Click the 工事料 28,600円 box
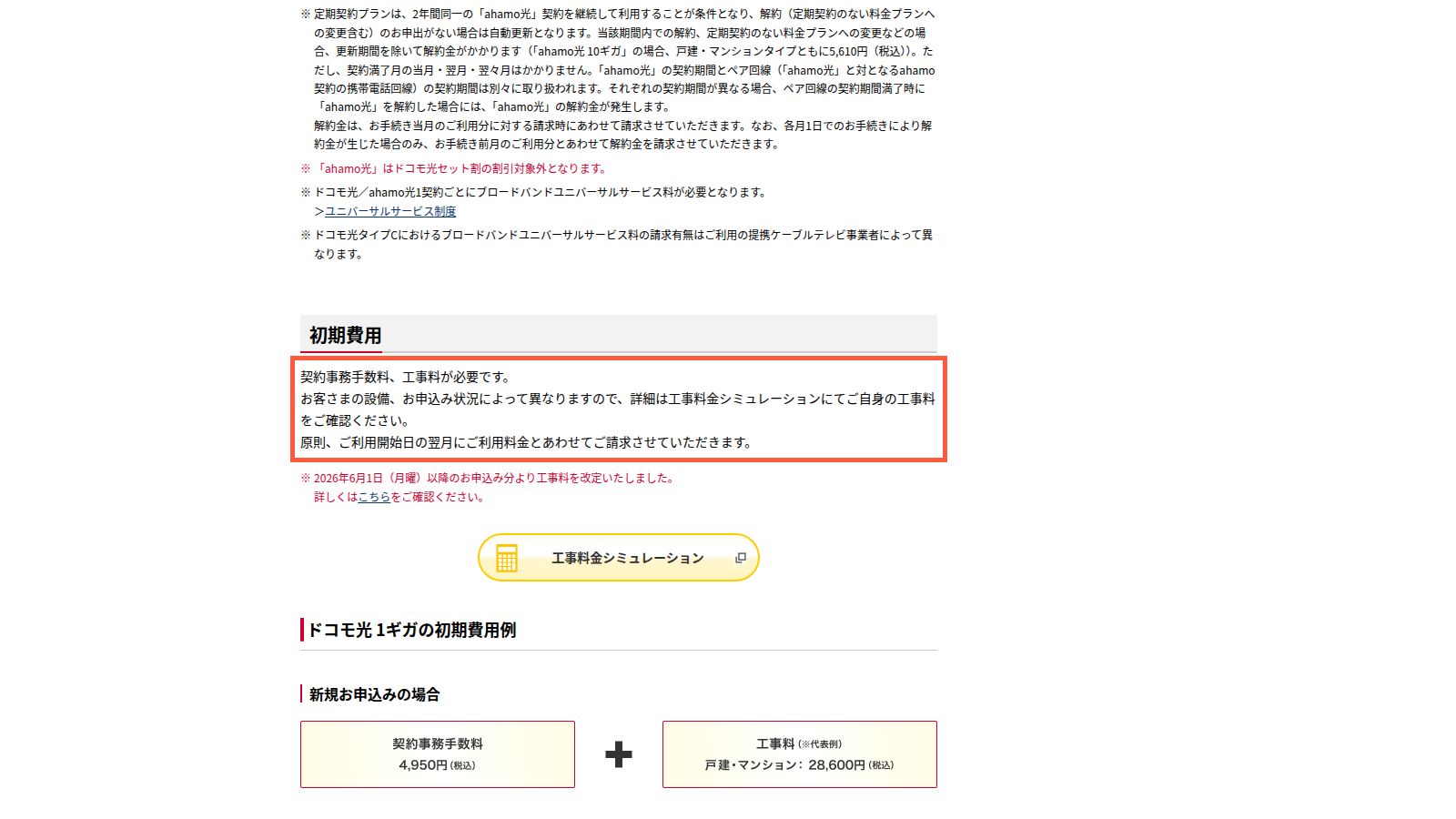The width and height of the screenshot is (1456, 819). pos(800,754)
